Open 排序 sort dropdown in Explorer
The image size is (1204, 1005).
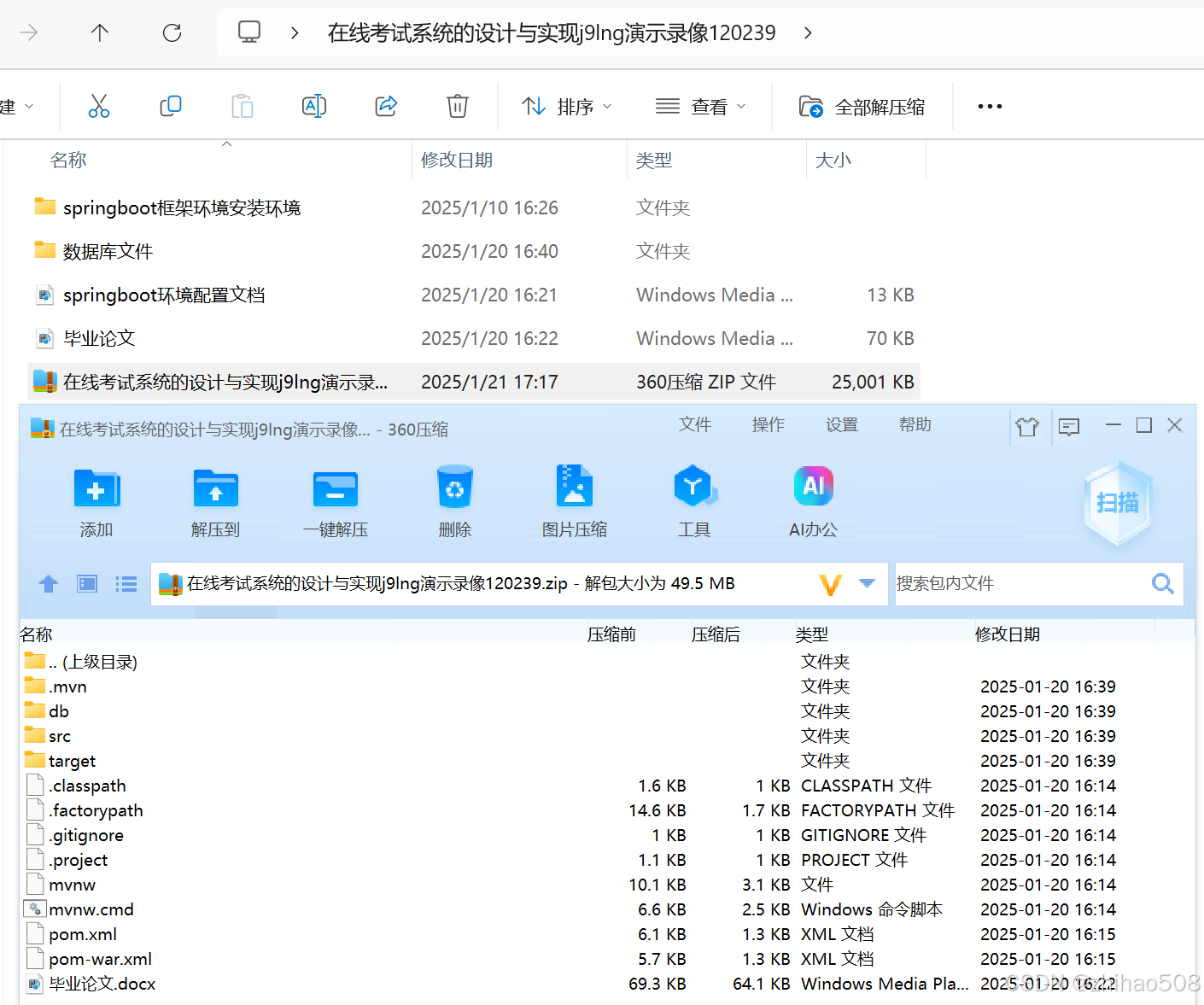[x=568, y=107]
